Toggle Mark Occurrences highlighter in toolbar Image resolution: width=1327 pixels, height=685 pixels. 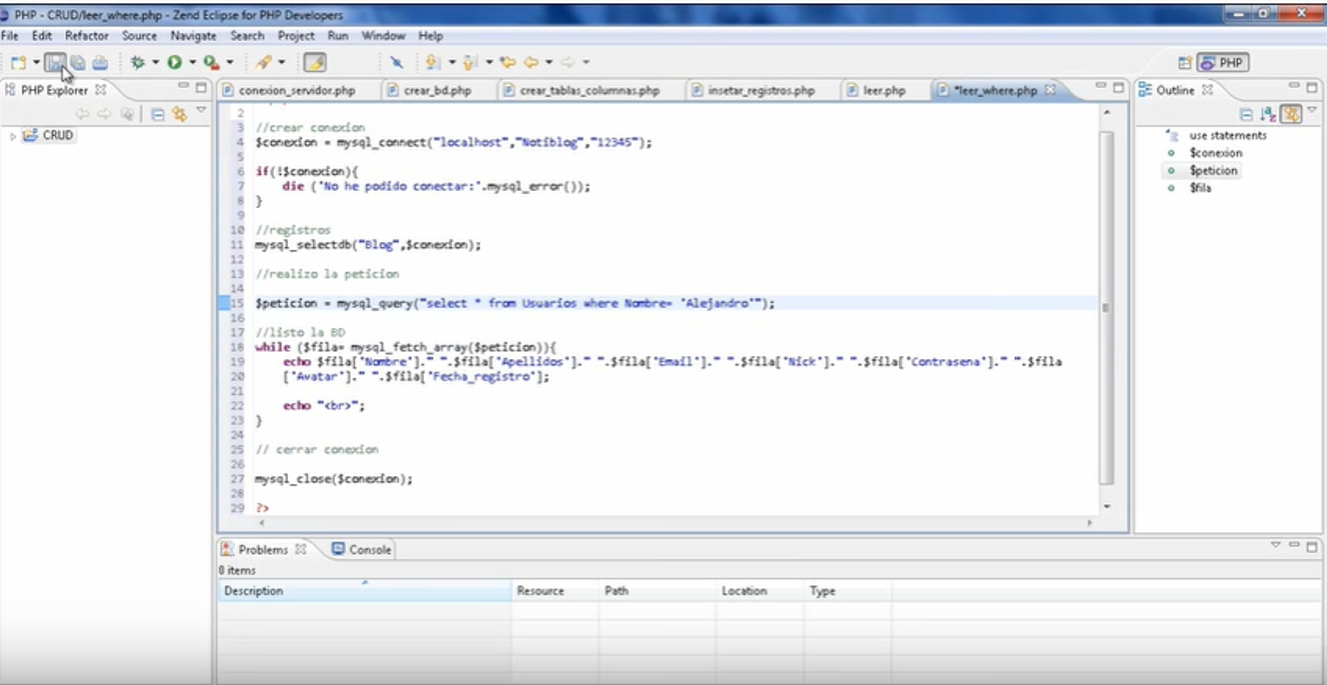(x=315, y=63)
